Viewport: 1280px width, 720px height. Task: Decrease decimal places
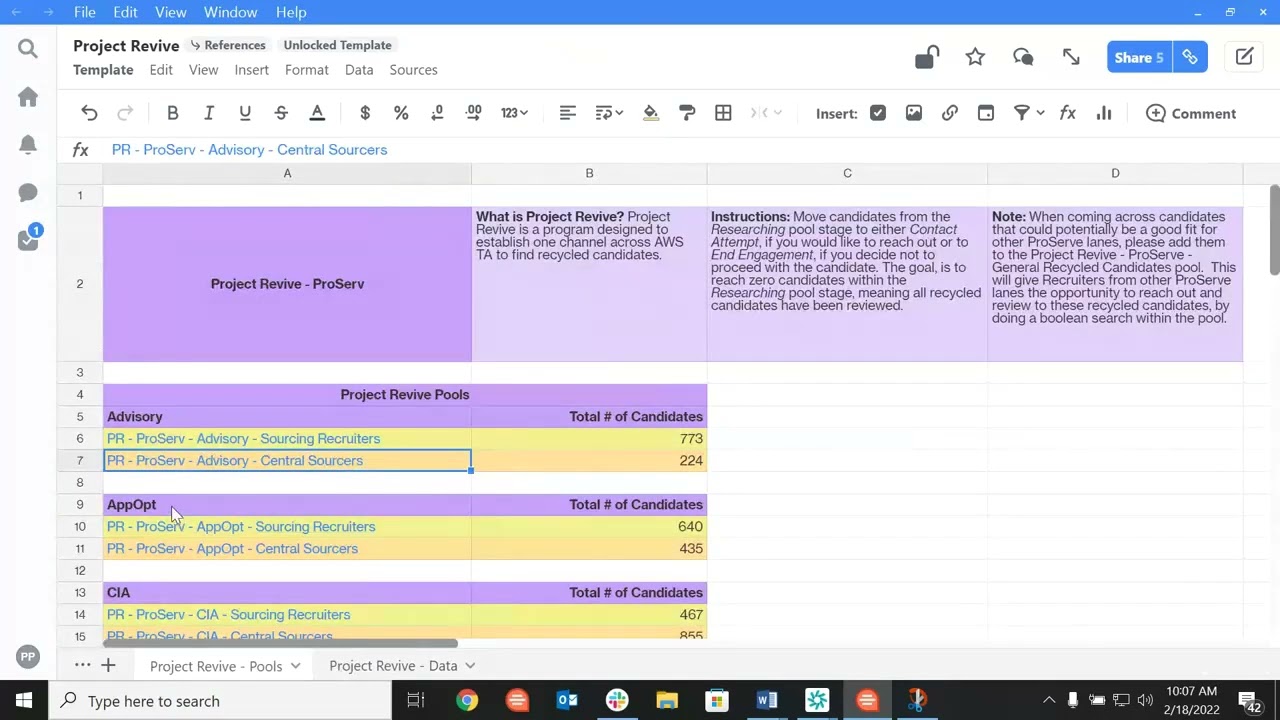pyautogui.click(x=437, y=113)
